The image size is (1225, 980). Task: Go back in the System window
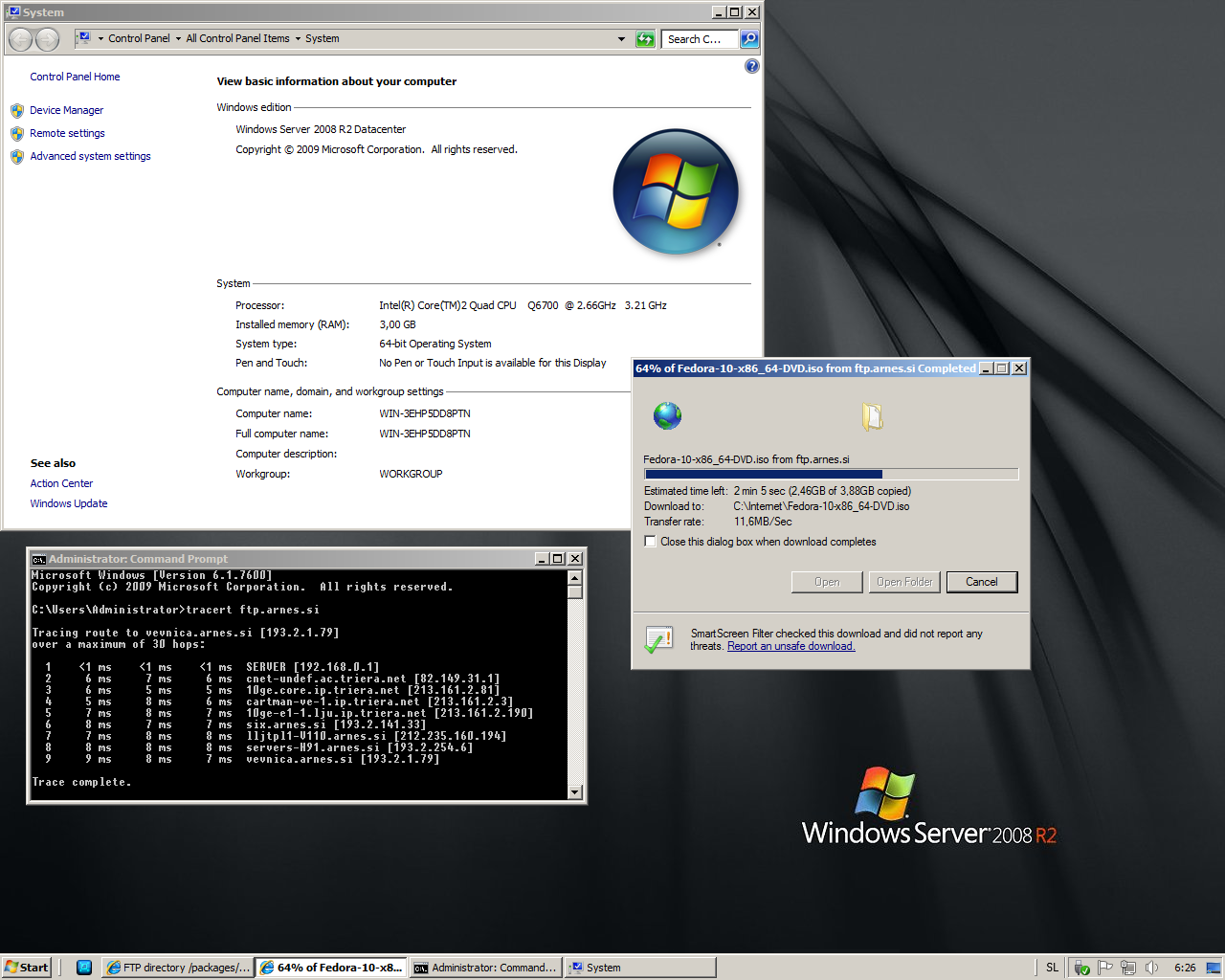[21, 39]
